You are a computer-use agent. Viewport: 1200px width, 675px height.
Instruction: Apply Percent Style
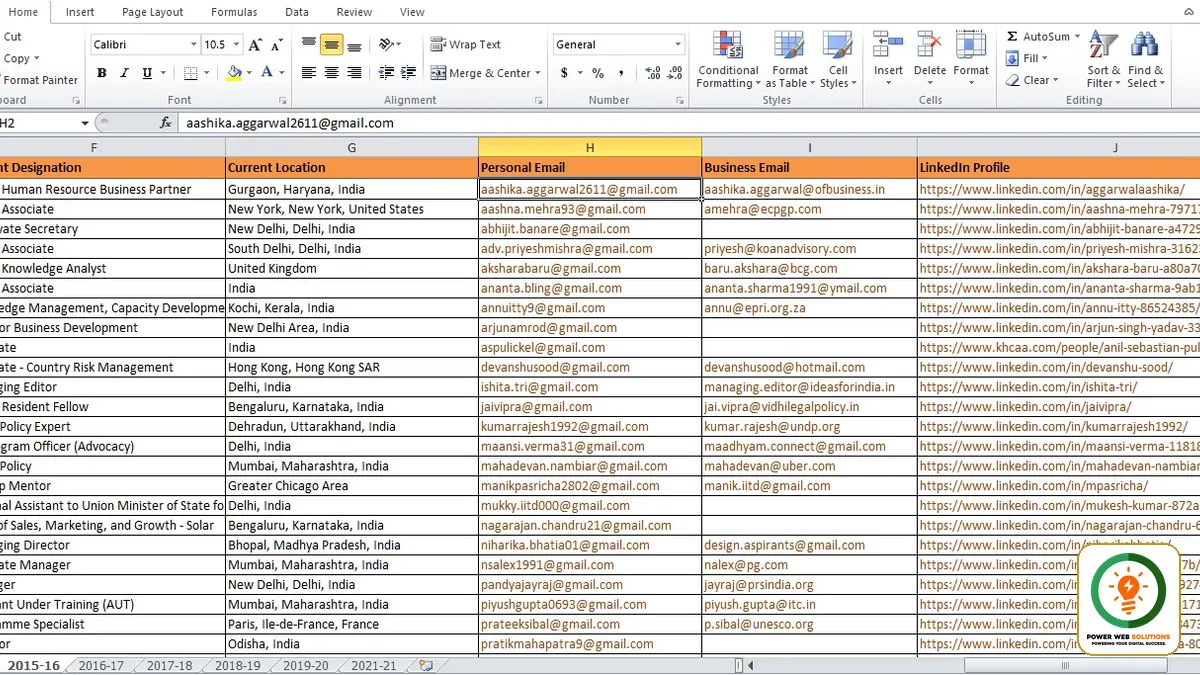(598, 73)
